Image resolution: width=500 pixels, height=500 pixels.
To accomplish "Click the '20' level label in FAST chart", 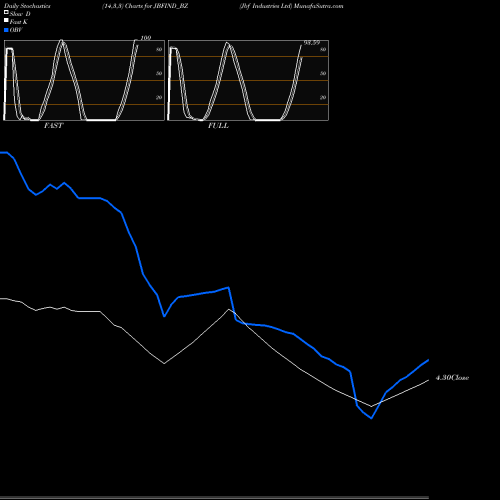I will click(159, 97).
